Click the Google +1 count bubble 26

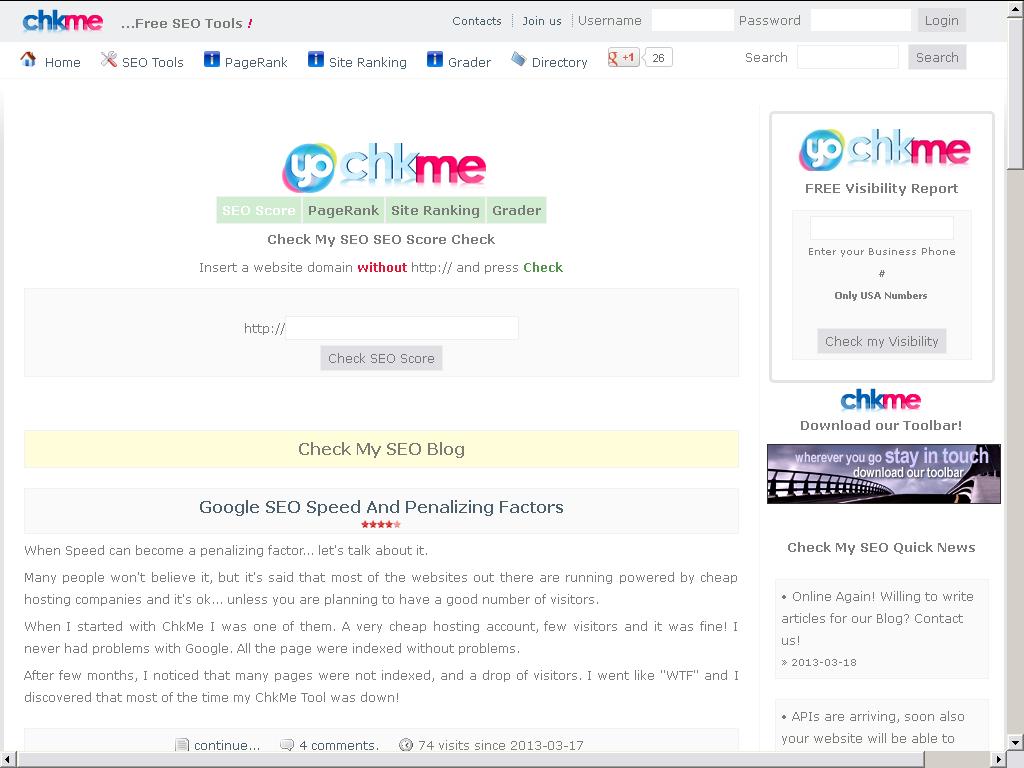pos(658,57)
